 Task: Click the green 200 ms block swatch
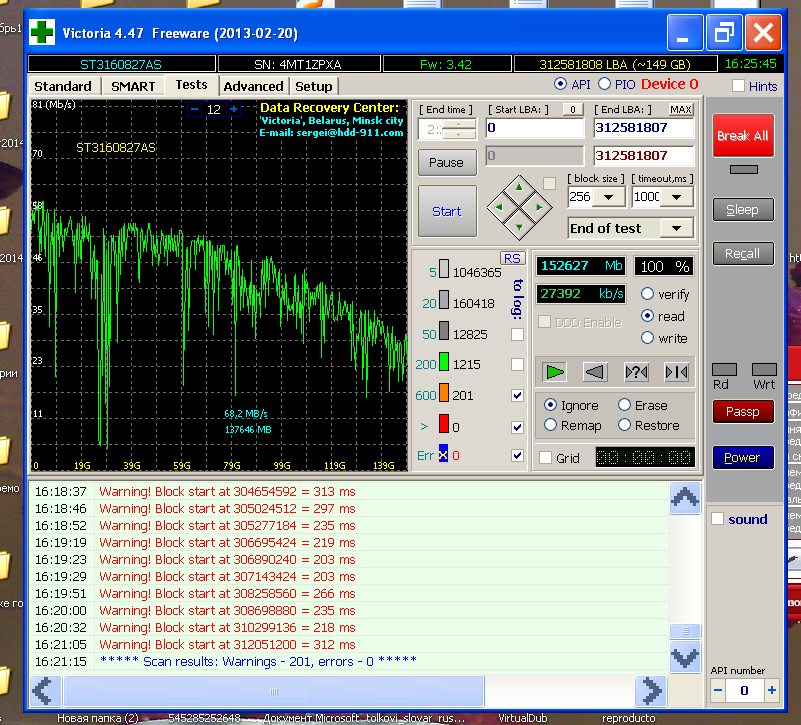point(444,362)
